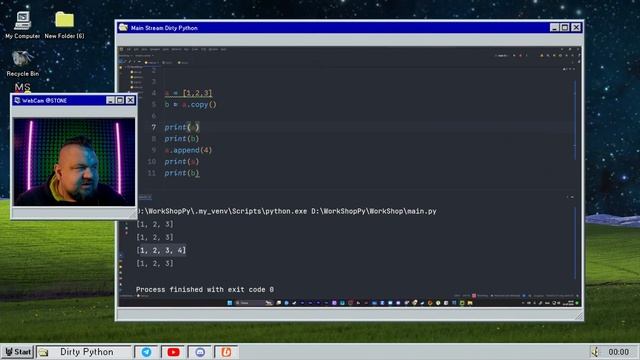Click the Start button on the taskbar
This screenshot has width=640, height=360.
click(x=18, y=352)
